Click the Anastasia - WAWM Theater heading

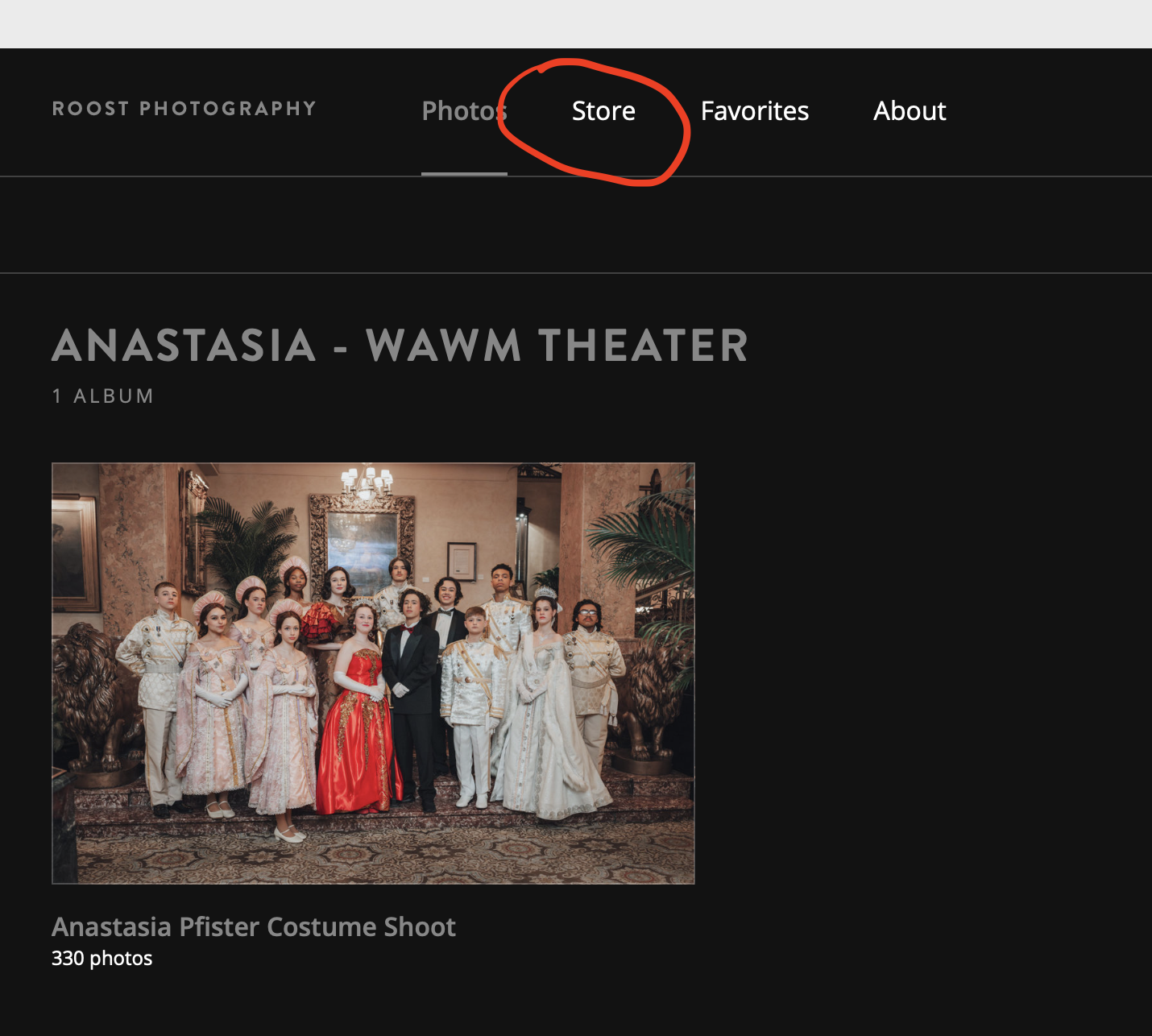click(400, 346)
